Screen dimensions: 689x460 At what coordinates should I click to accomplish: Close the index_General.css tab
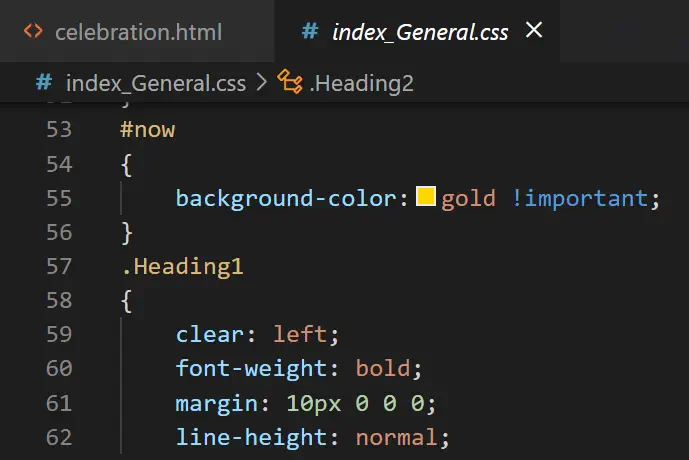pyautogui.click(x=534, y=30)
